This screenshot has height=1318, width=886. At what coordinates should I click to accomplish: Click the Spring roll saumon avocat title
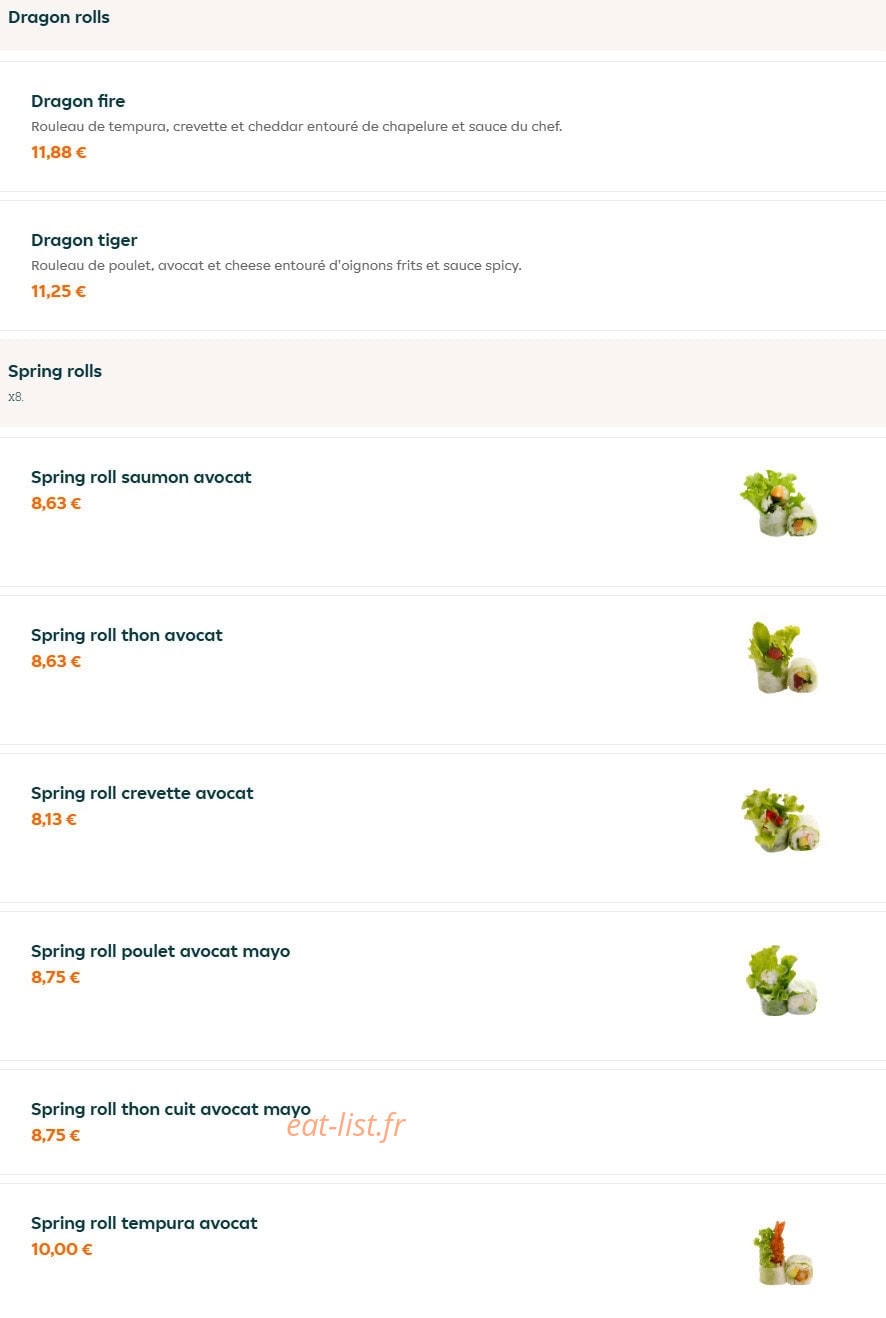(x=141, y=477)
